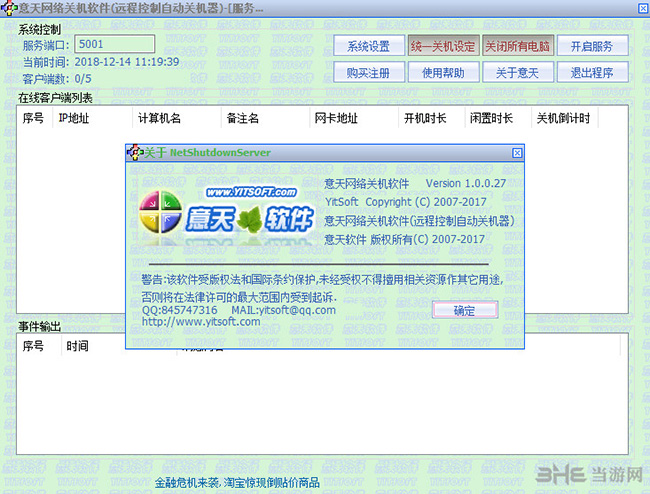The image size is (650, 494).
Task: Confirm the about dialog with 确定
Action: 465,310
